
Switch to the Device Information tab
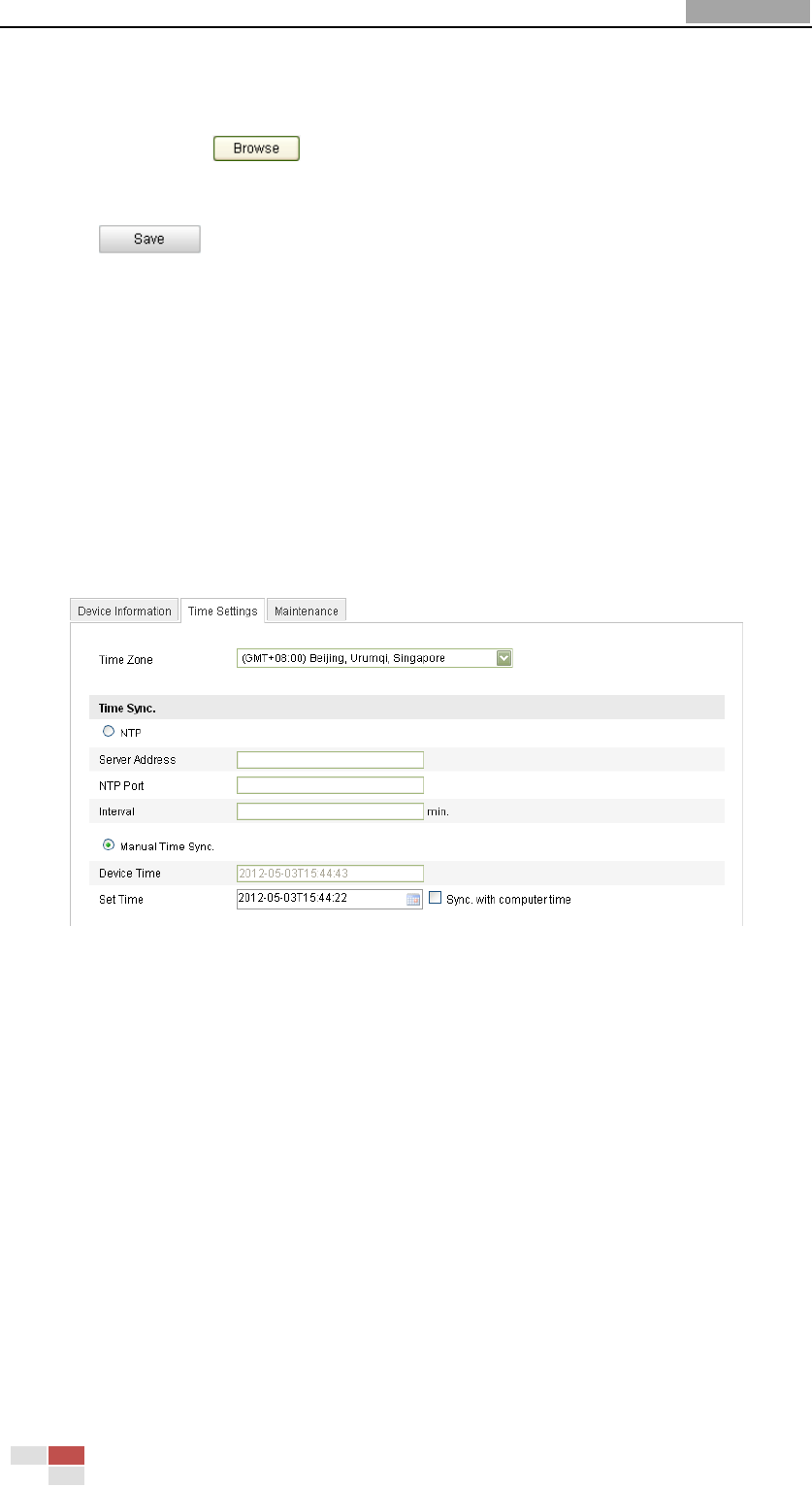tap(124, 611)
